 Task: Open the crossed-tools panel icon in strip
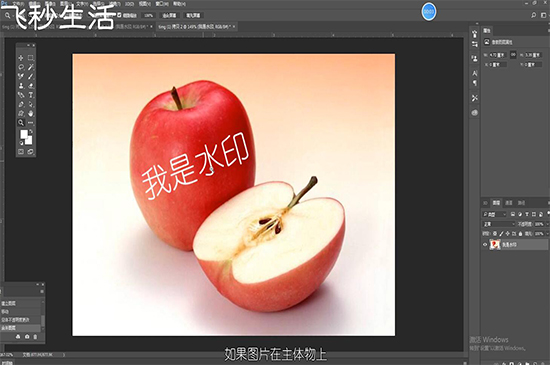(475, 98)
